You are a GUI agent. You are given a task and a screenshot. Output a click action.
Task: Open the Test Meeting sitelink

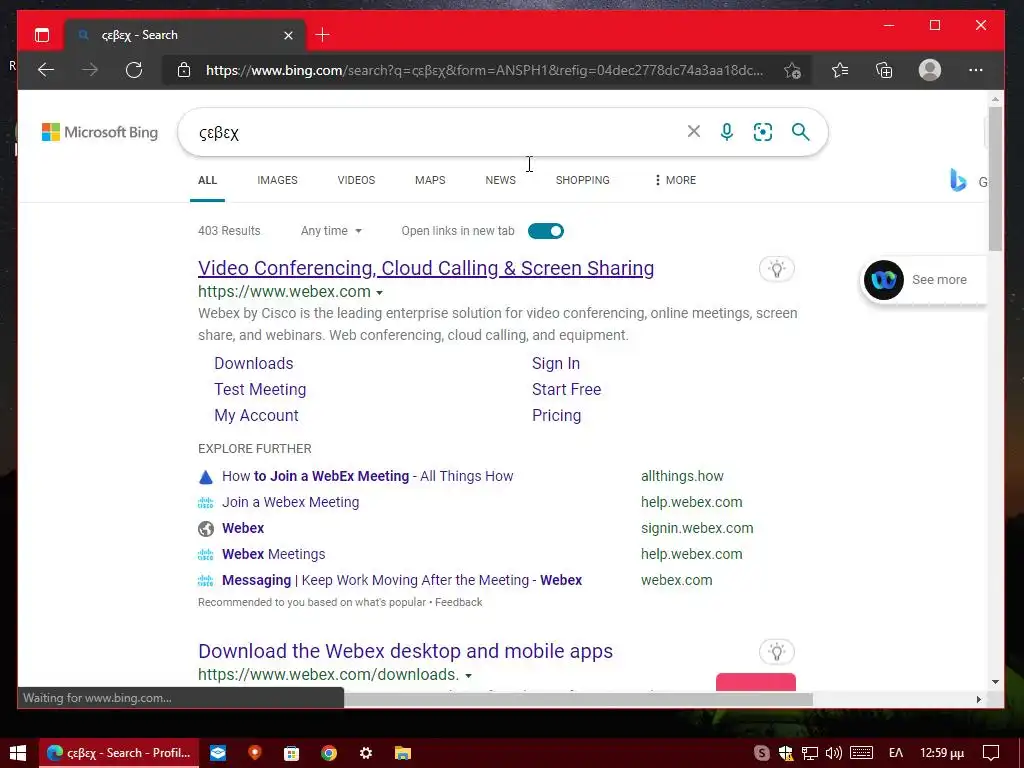pos(260,389)
